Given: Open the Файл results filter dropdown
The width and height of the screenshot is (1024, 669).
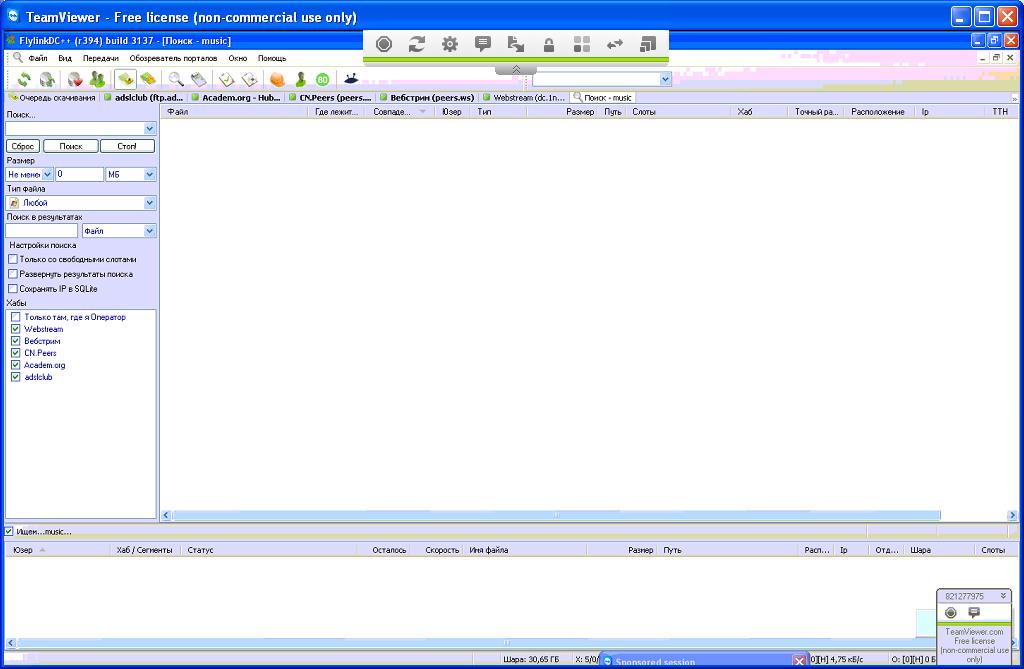Looking at the screenshot, I should pos(150,231).
